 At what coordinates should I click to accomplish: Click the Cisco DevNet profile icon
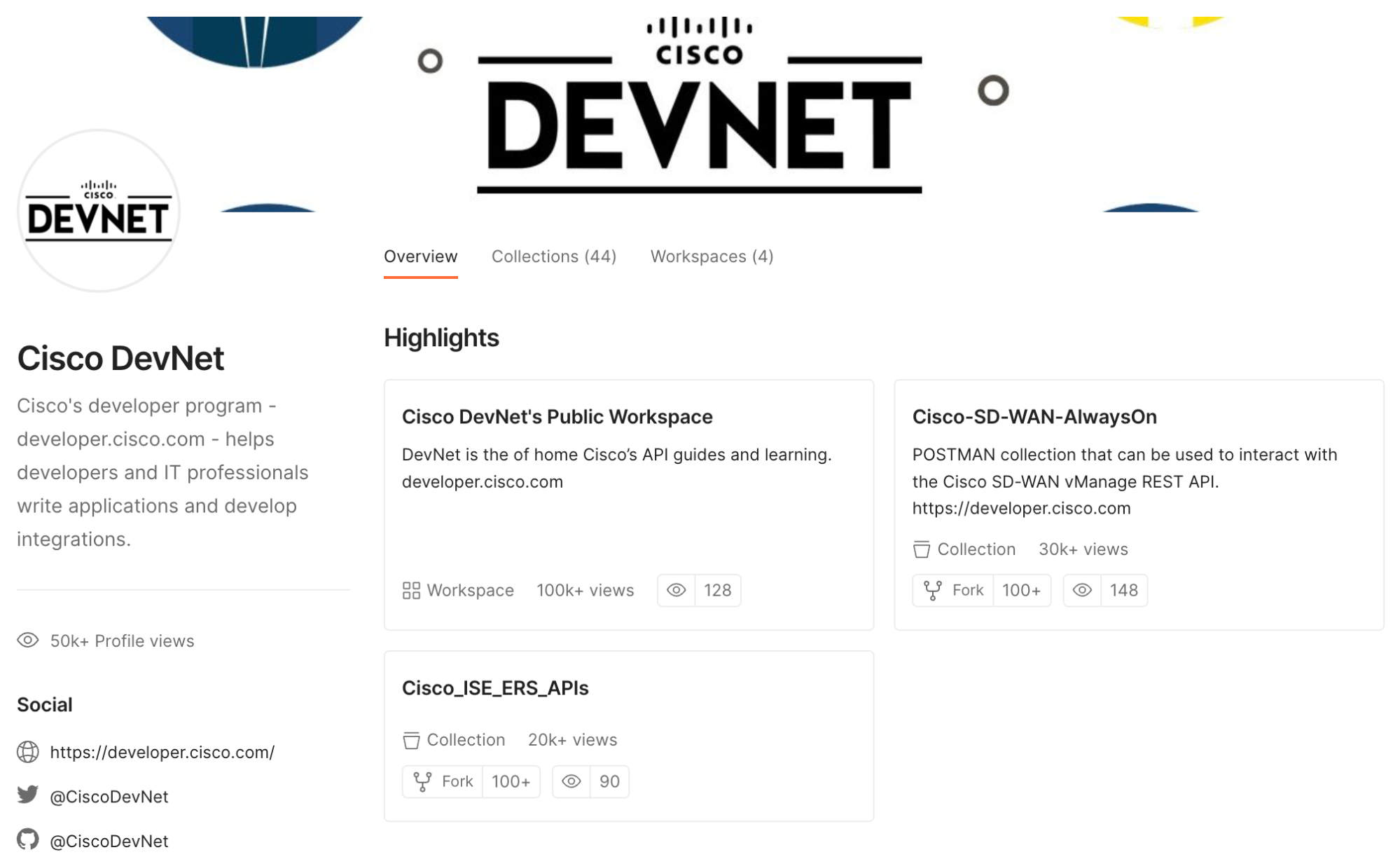[x=97, y=210]
